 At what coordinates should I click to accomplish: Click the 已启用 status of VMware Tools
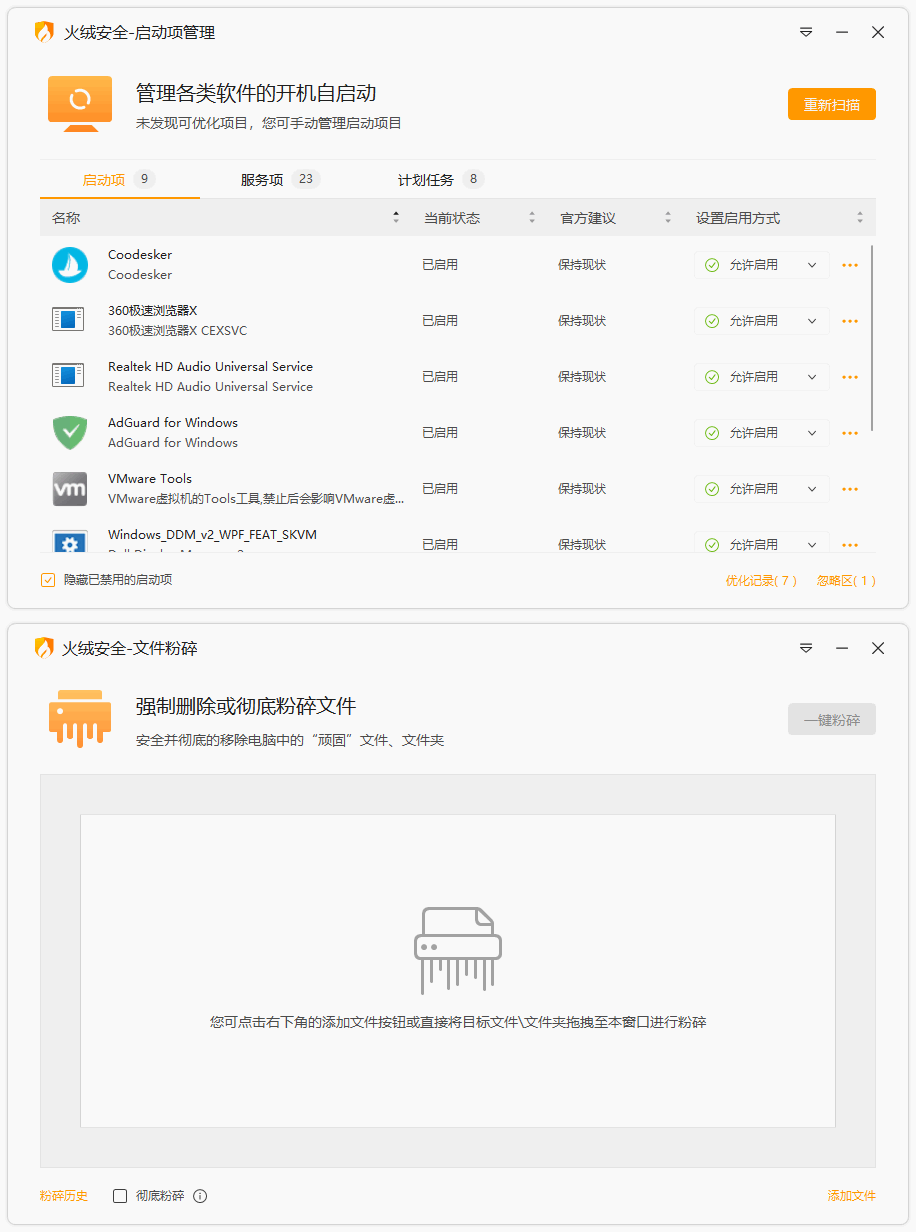pos(440,489)
